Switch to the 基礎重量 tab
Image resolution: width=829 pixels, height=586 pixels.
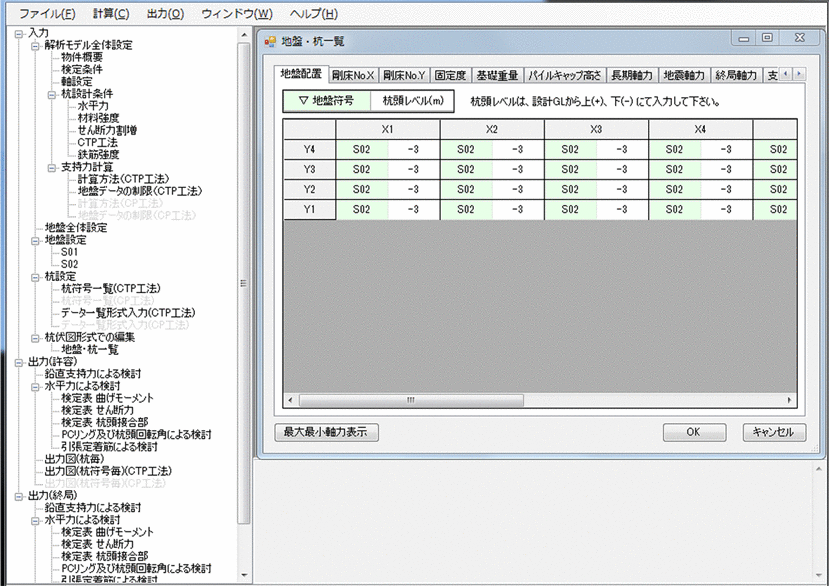click(497, 75)
